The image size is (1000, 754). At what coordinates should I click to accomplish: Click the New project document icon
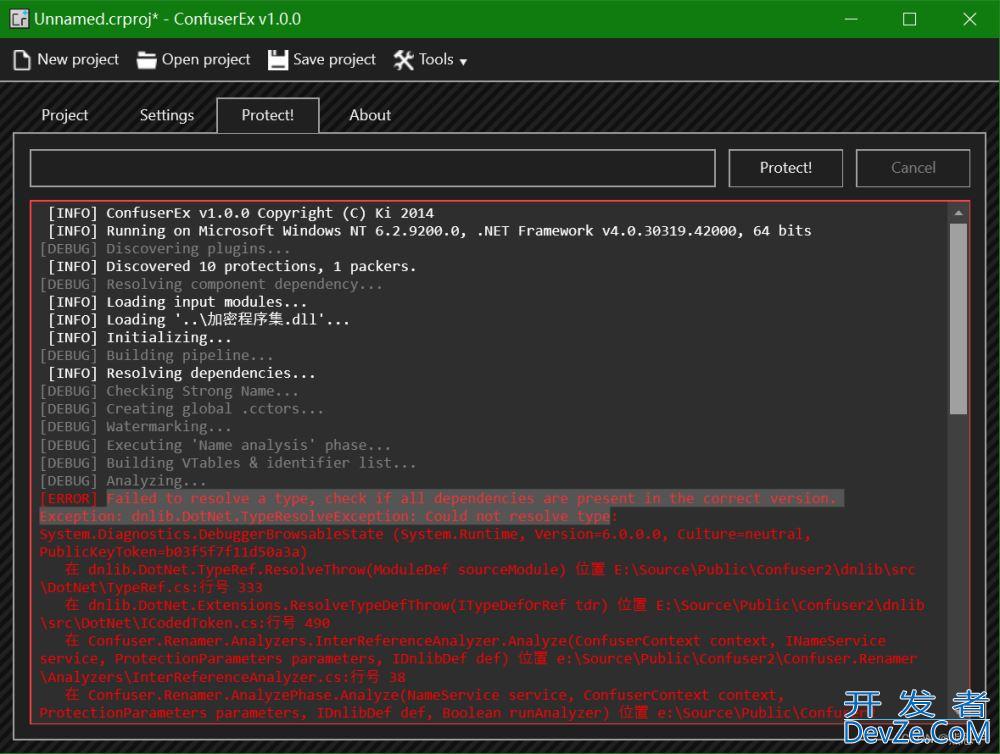pos(22,60)
